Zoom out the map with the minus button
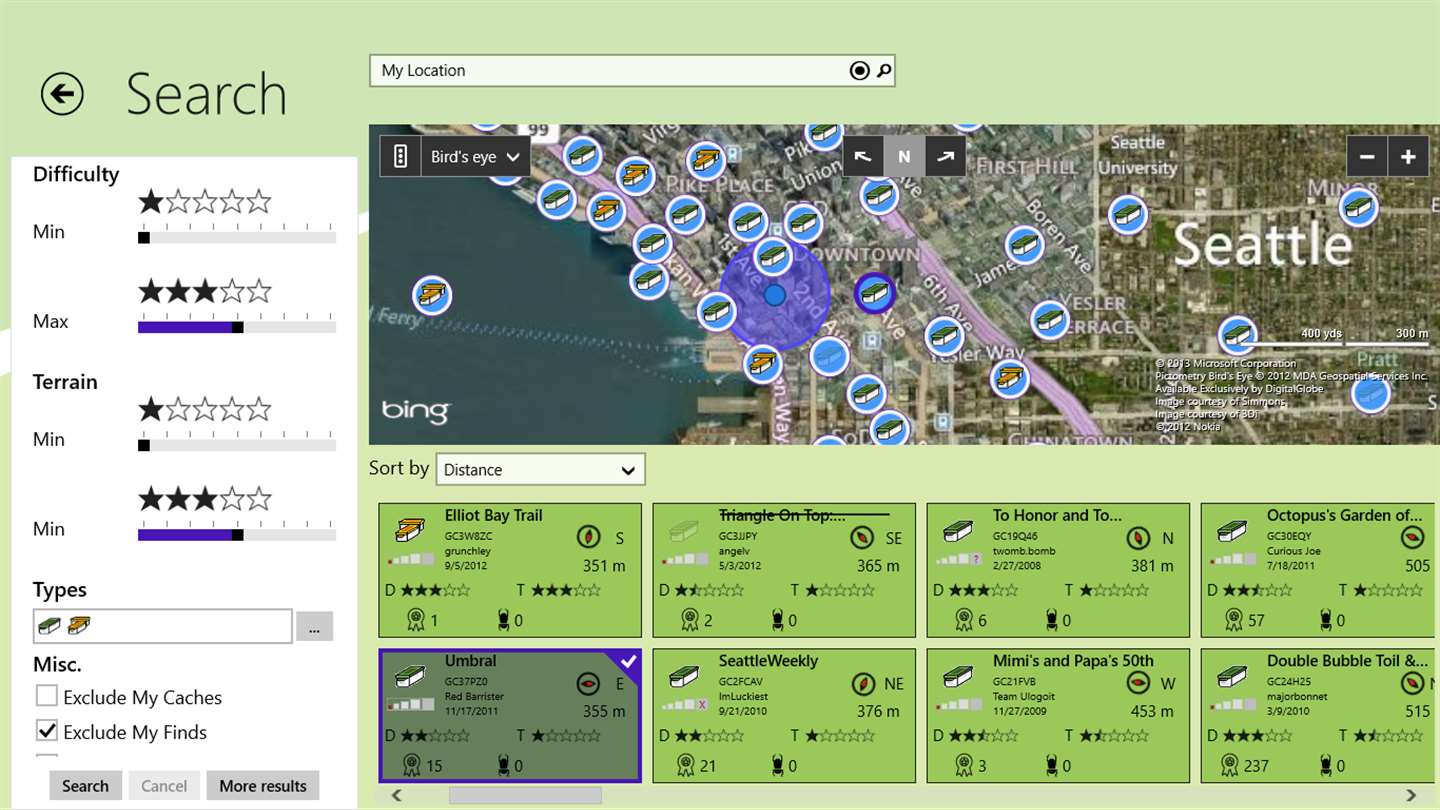Image resolution: width=1440 pixels, height=810 pixels. [1367, 156]
